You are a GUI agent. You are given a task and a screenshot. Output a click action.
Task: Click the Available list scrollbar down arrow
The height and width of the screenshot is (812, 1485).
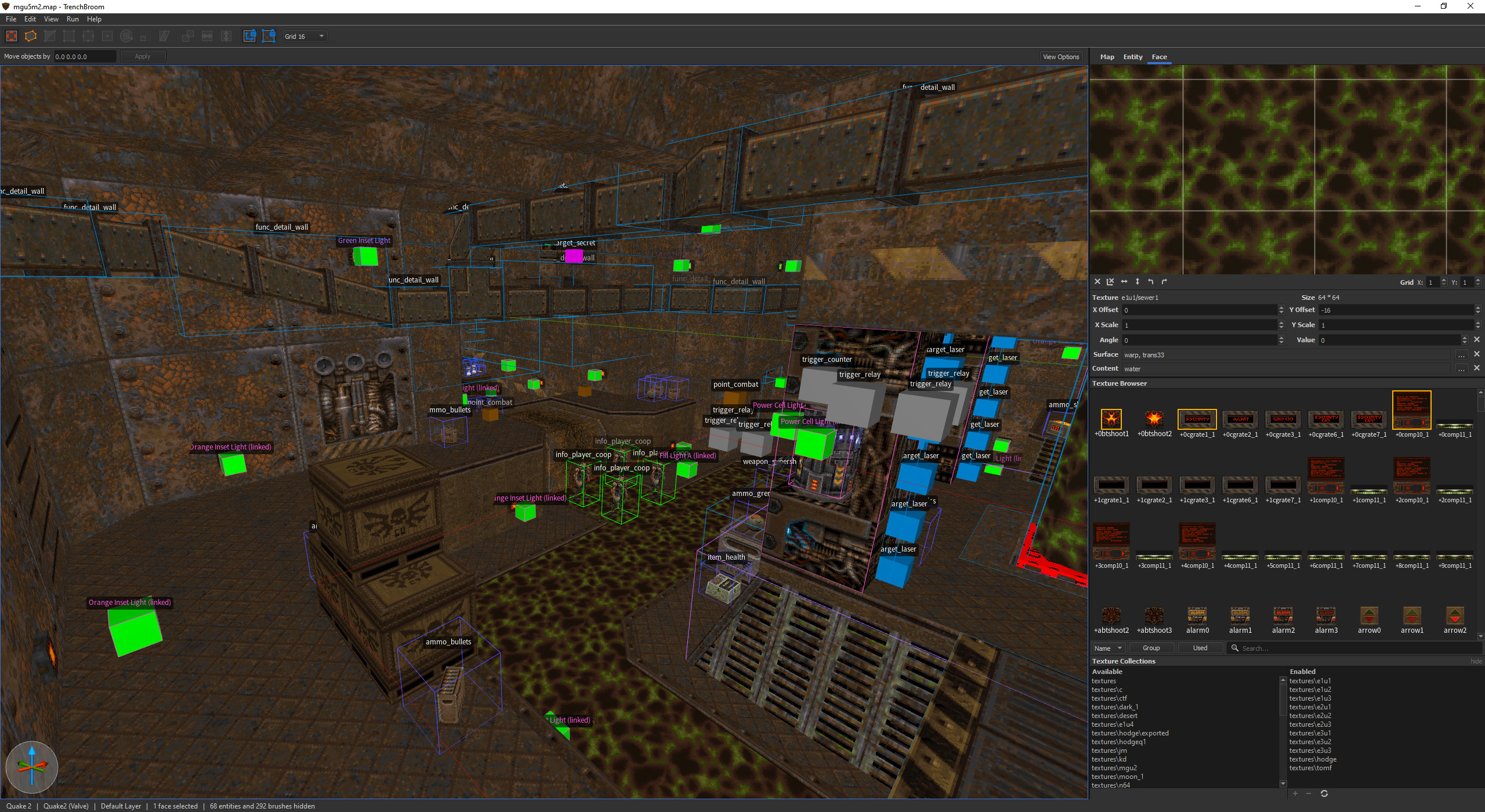tap(1282, 784)
